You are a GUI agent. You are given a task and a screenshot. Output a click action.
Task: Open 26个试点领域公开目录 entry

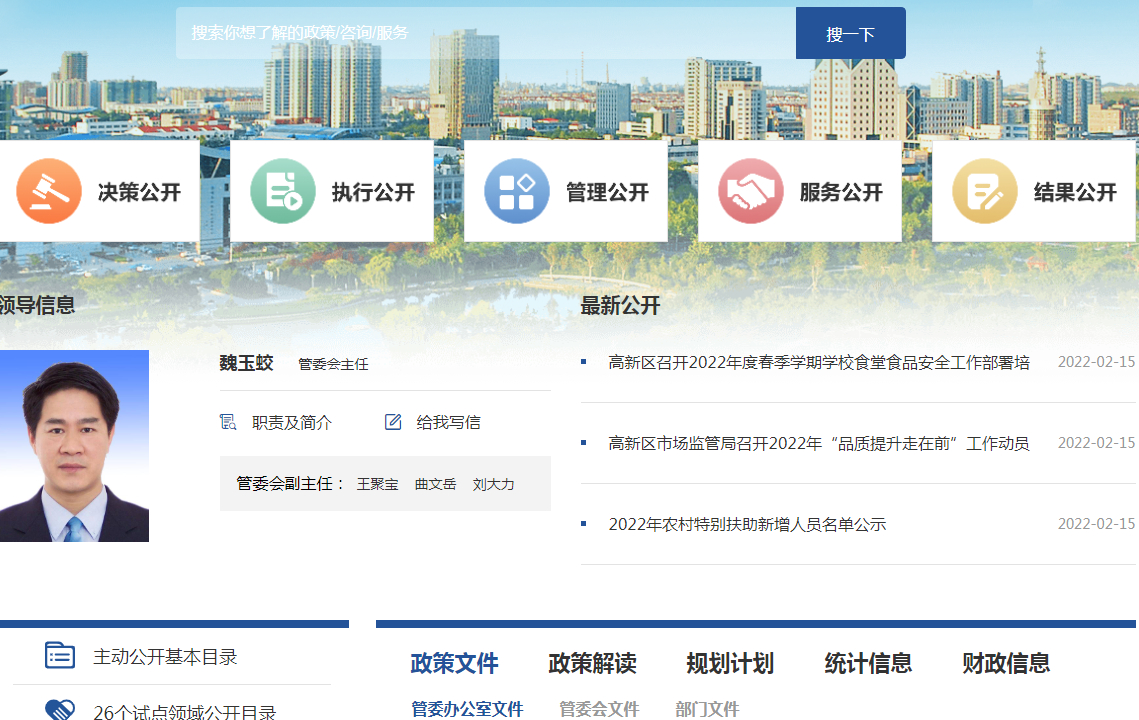pyautogui.click(x=185, y=712)
